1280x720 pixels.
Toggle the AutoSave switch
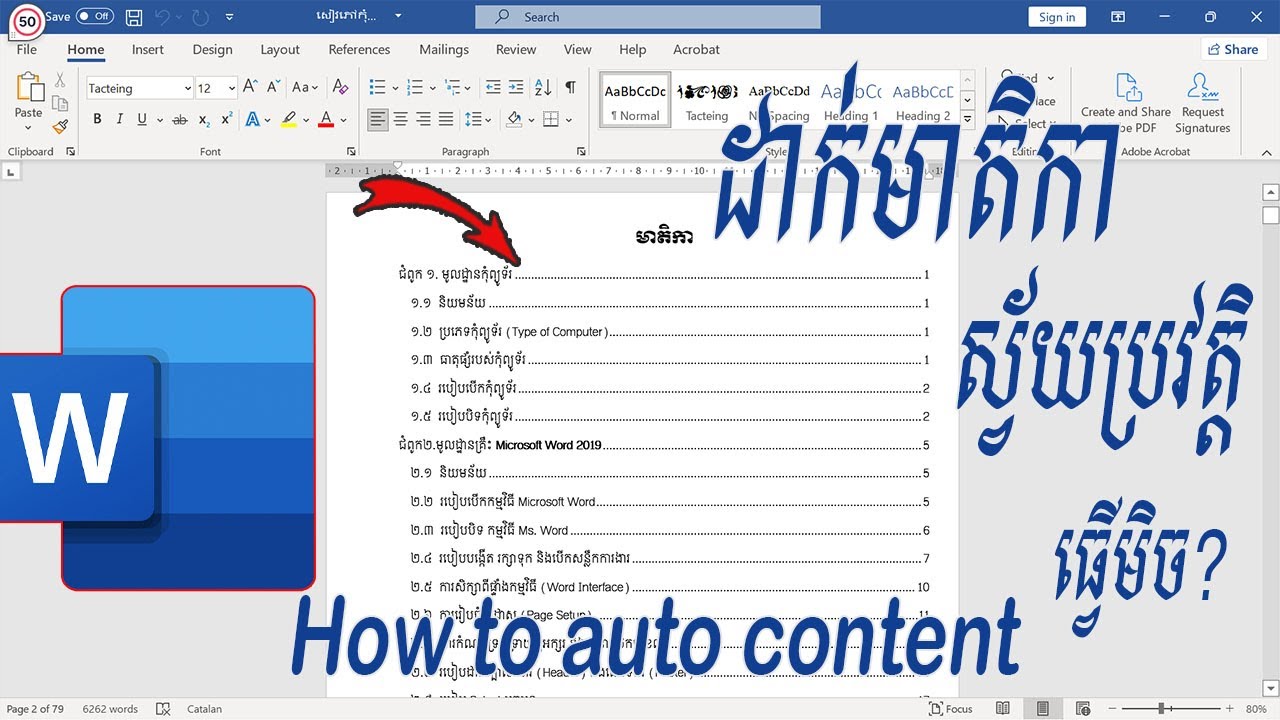tap(94, 17)
